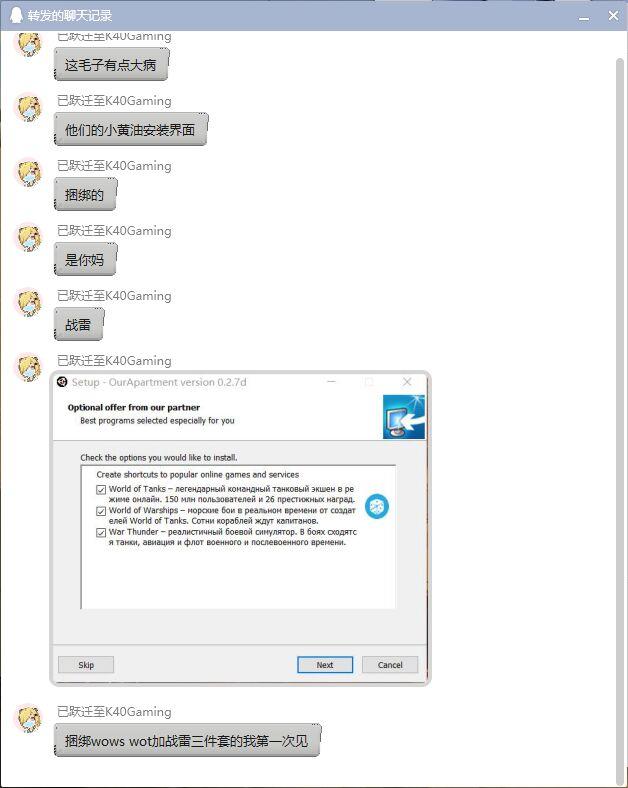Uncheck the World of Warships checkbox
The width and height of the screenshot is (628, 788).
101,511
